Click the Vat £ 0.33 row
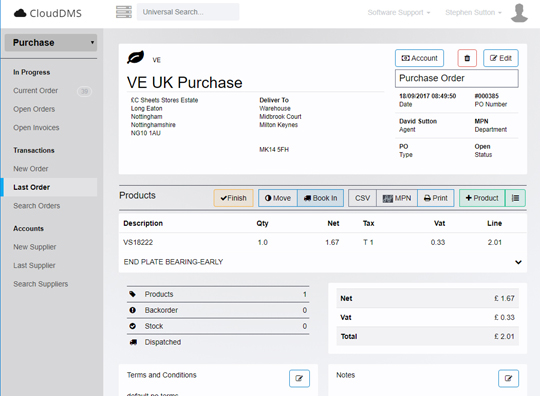The image size is (540, 396). tap(427, 317)
